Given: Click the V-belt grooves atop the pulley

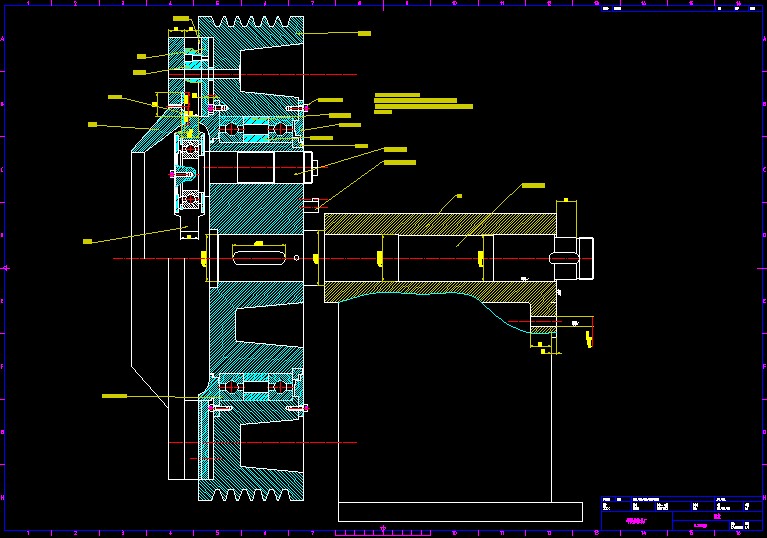Looking at the screenshot, I should 251,22.
